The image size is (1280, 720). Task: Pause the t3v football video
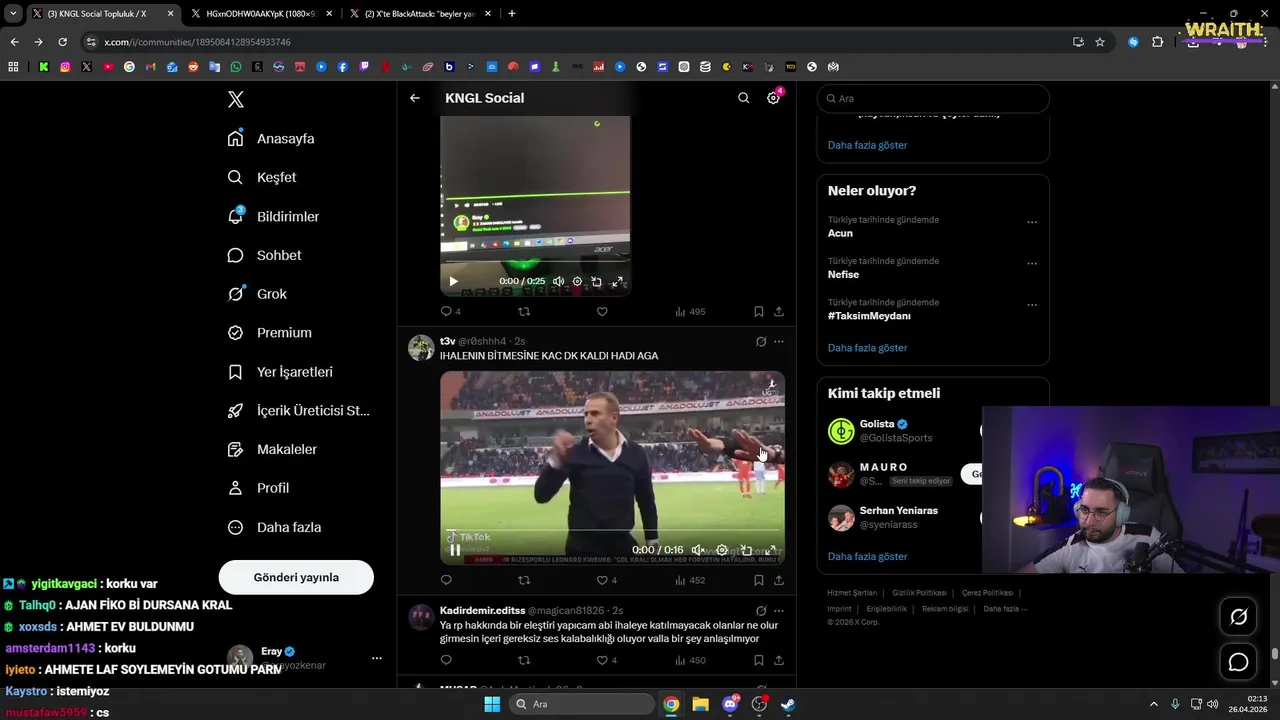[x=455, y=550]
